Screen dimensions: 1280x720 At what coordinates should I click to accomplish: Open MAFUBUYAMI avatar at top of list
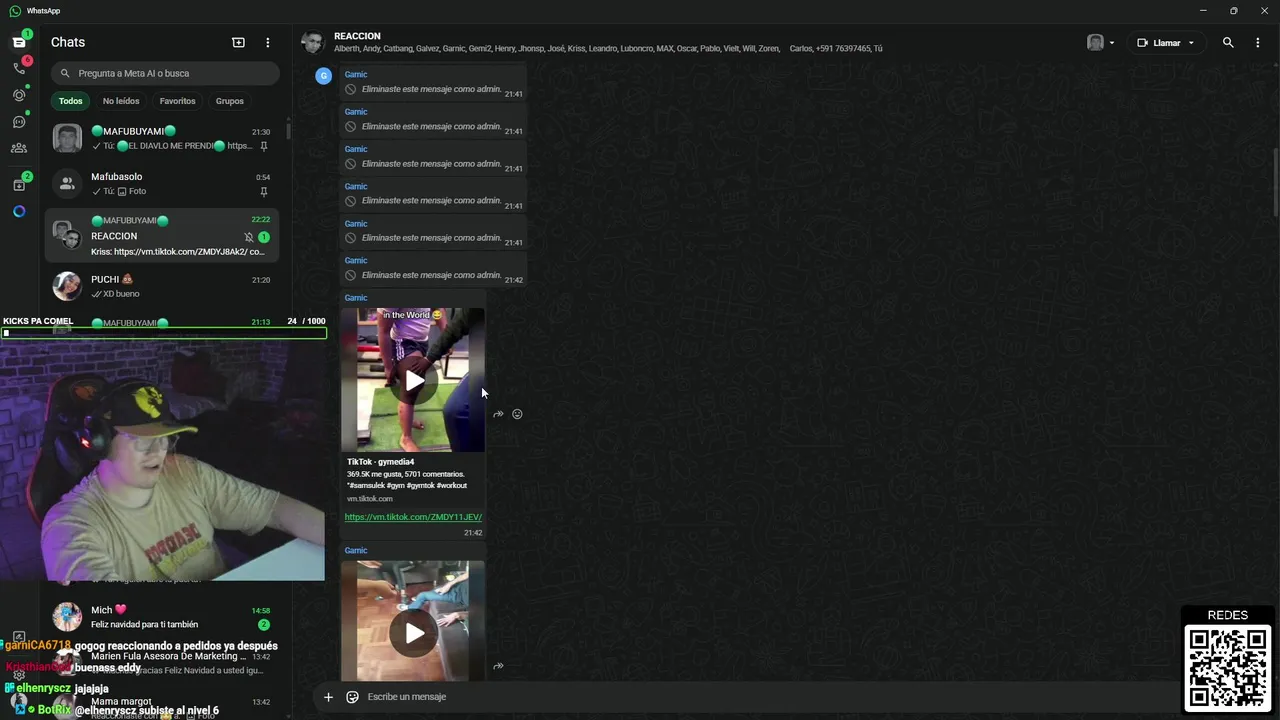pos(67,138)
